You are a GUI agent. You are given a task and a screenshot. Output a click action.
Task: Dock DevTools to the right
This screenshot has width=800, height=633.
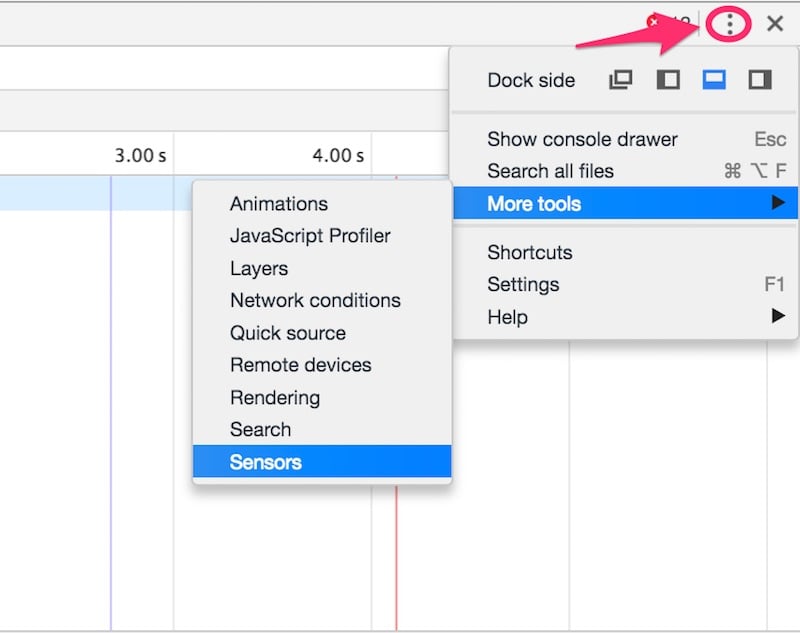coord(760,80)
